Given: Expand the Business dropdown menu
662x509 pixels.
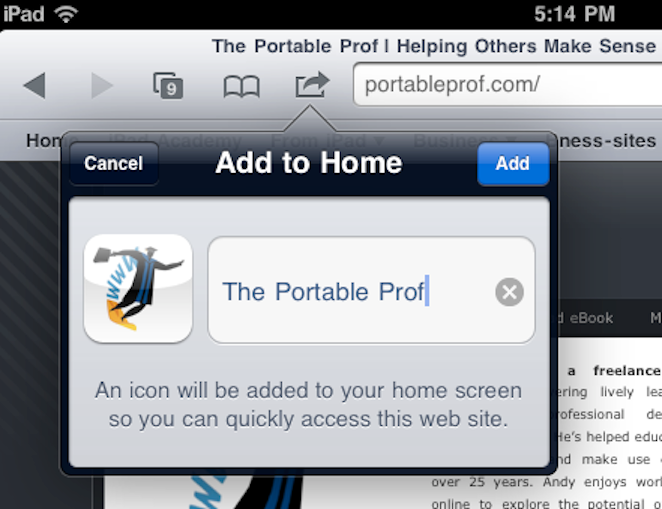Looking at the screenshot, I should tap(465, 141).
